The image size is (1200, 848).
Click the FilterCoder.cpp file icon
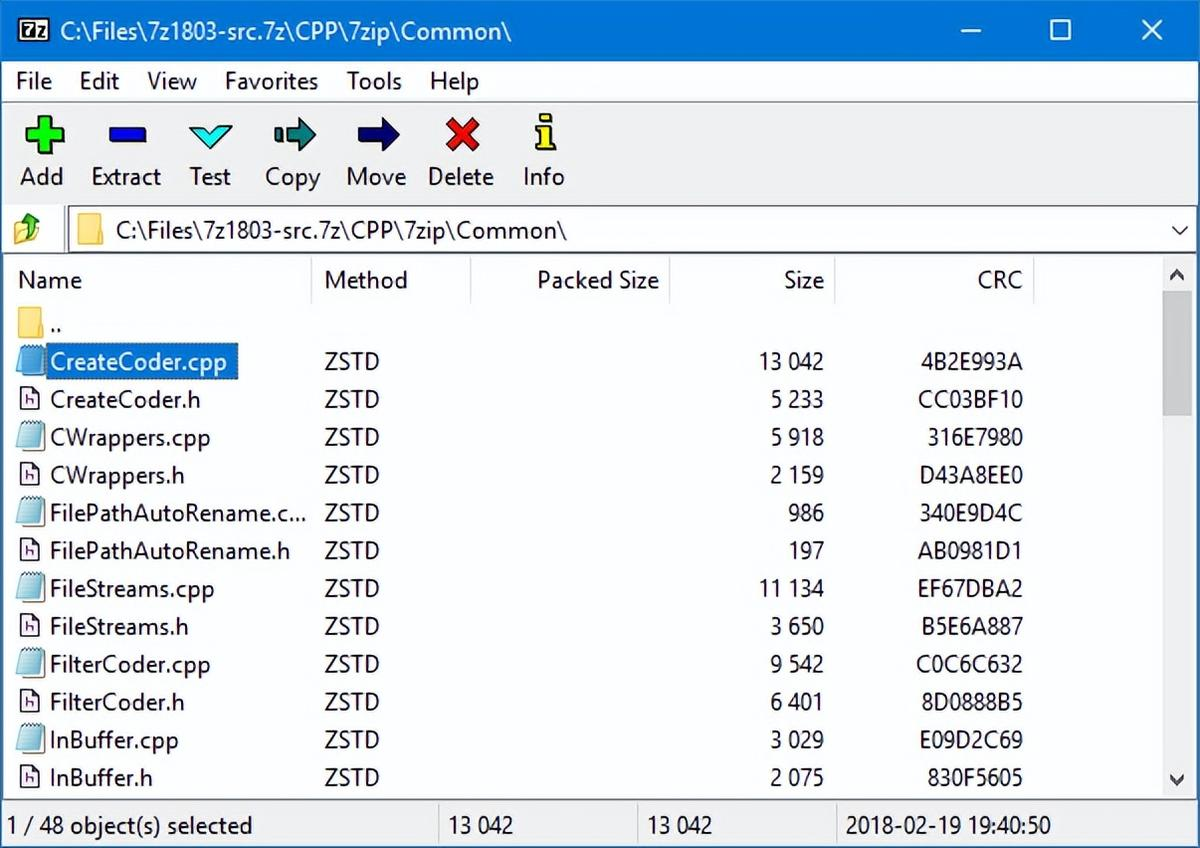[x=31, y=664]
